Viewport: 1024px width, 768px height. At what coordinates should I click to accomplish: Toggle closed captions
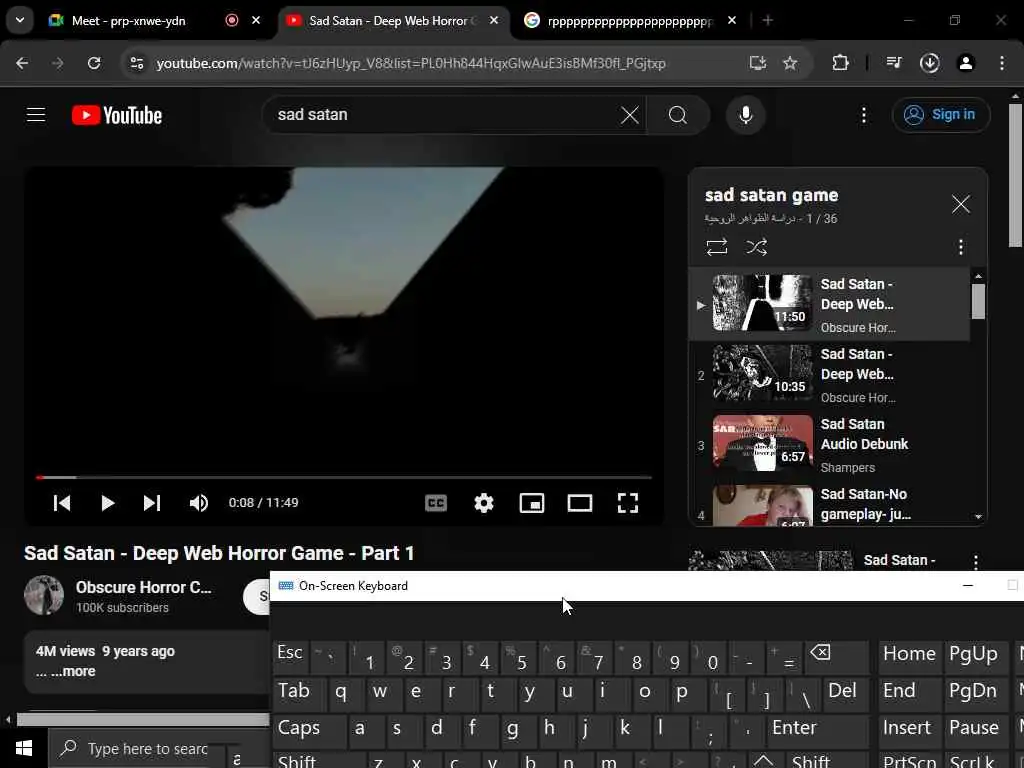[x=436, y=503]
